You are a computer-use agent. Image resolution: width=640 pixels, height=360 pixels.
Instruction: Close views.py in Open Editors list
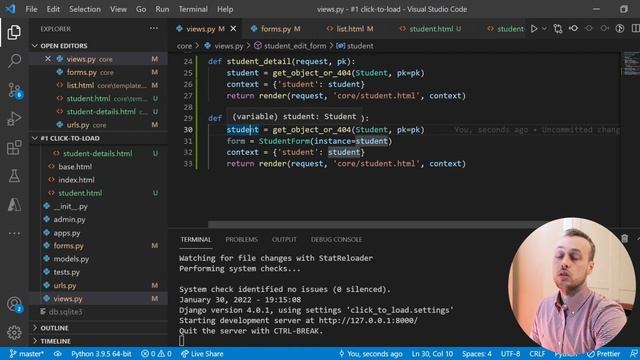click(48, 59)
